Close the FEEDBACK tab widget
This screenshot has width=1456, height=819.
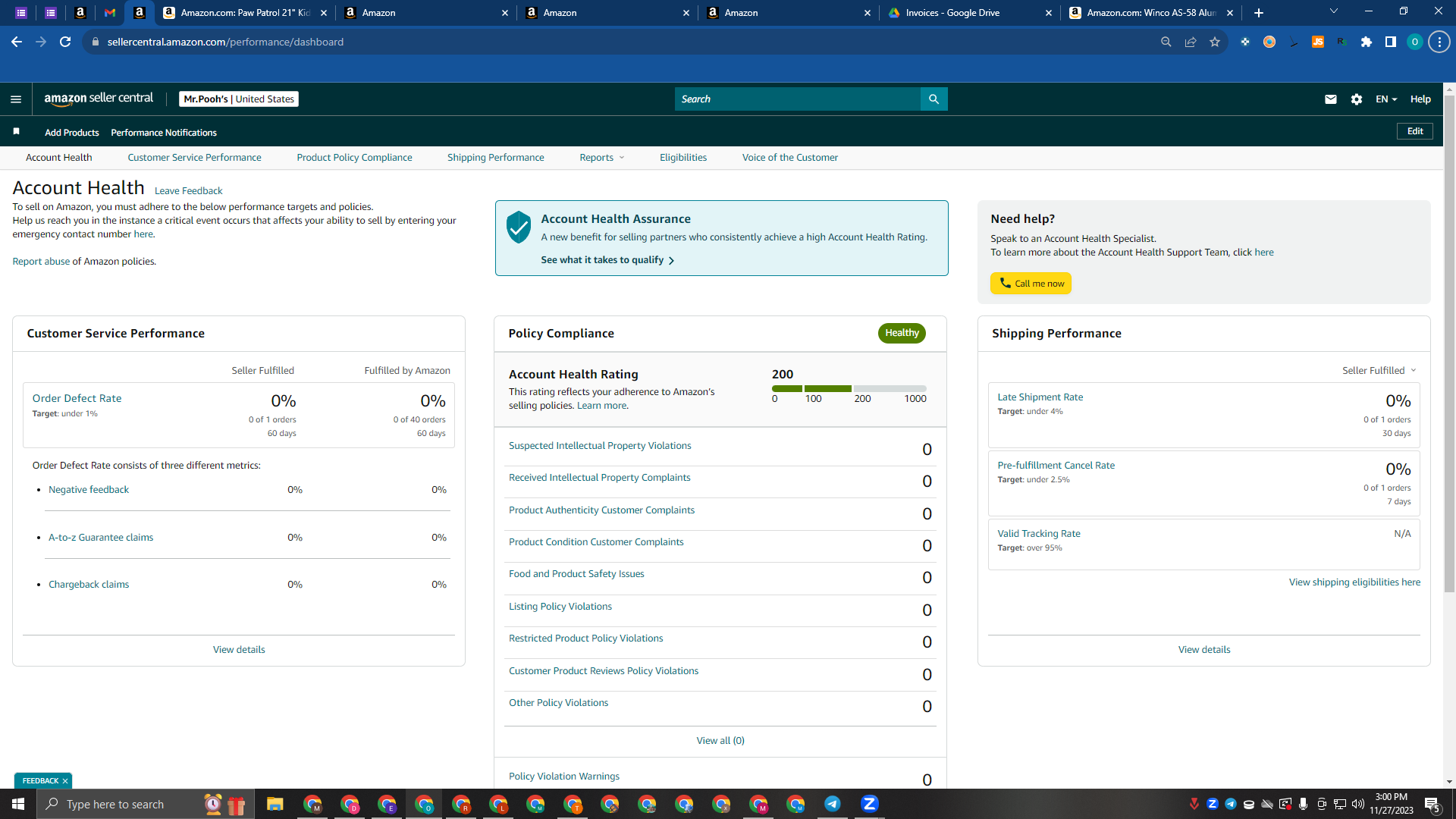tap(65, 781)
